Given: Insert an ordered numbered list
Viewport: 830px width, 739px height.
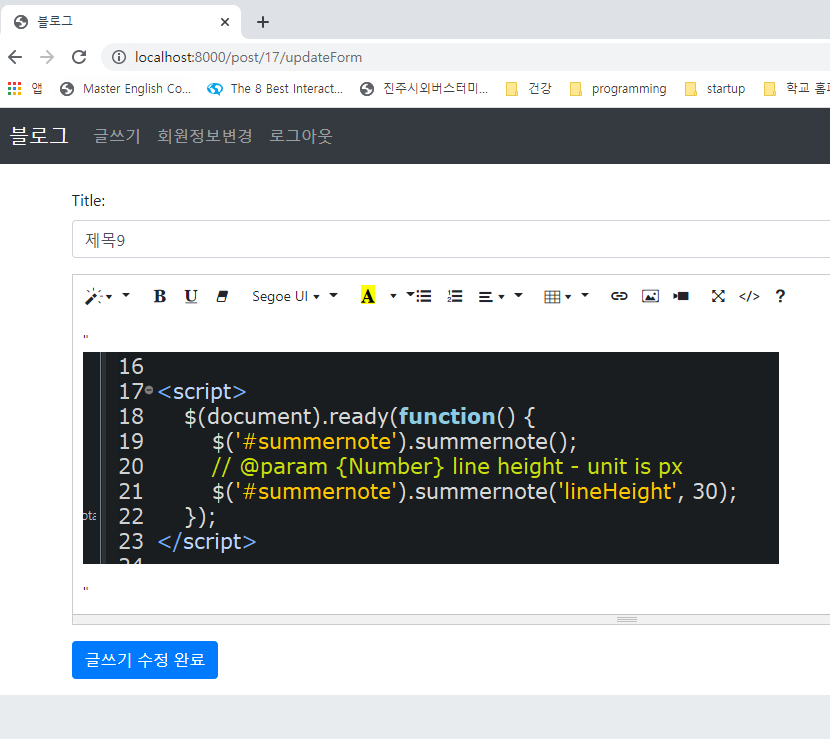Looking at the screenshot, I should tap(455, 296).
